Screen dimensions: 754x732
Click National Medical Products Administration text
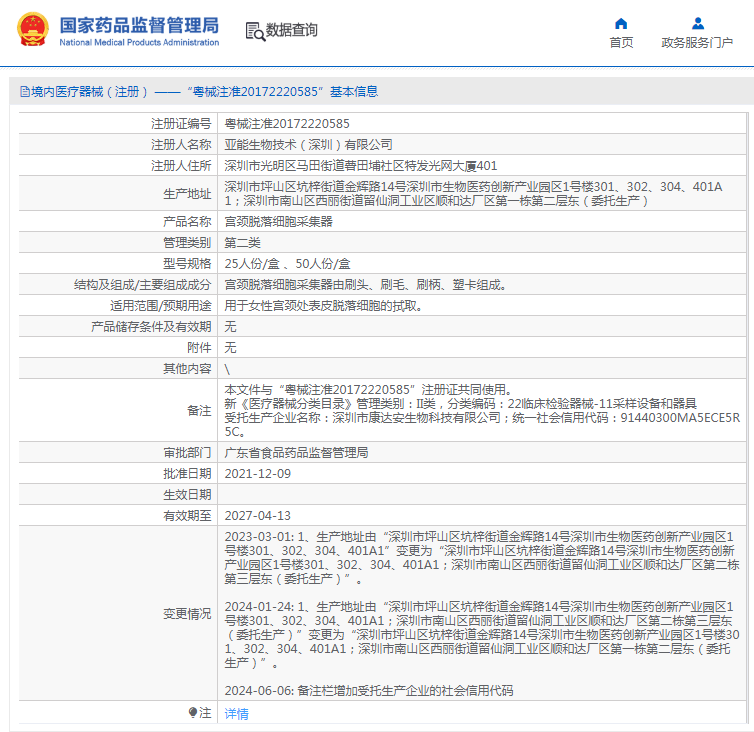tap(139, 42)
